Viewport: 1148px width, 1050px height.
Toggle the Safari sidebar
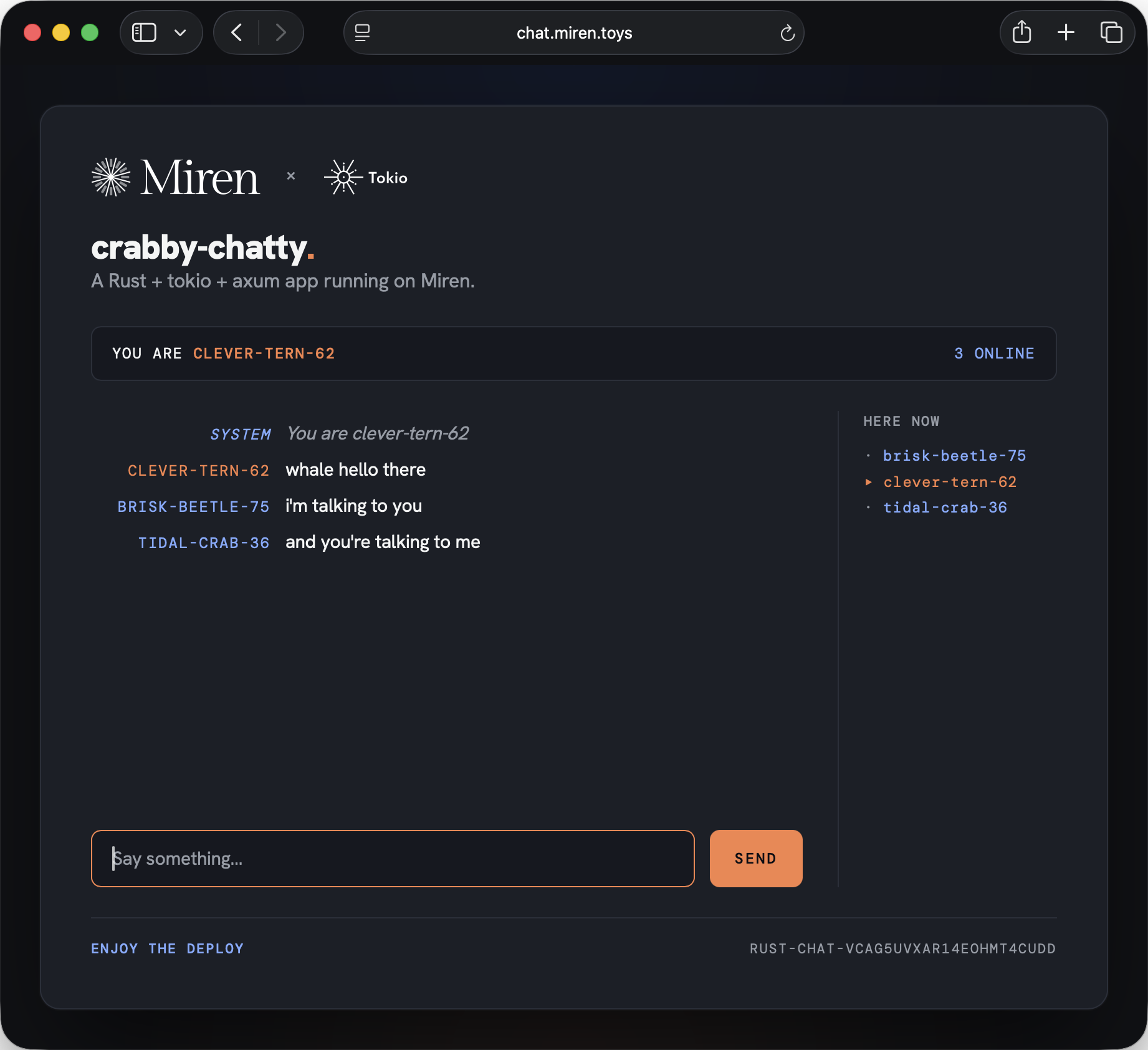[x=144, y=32]
